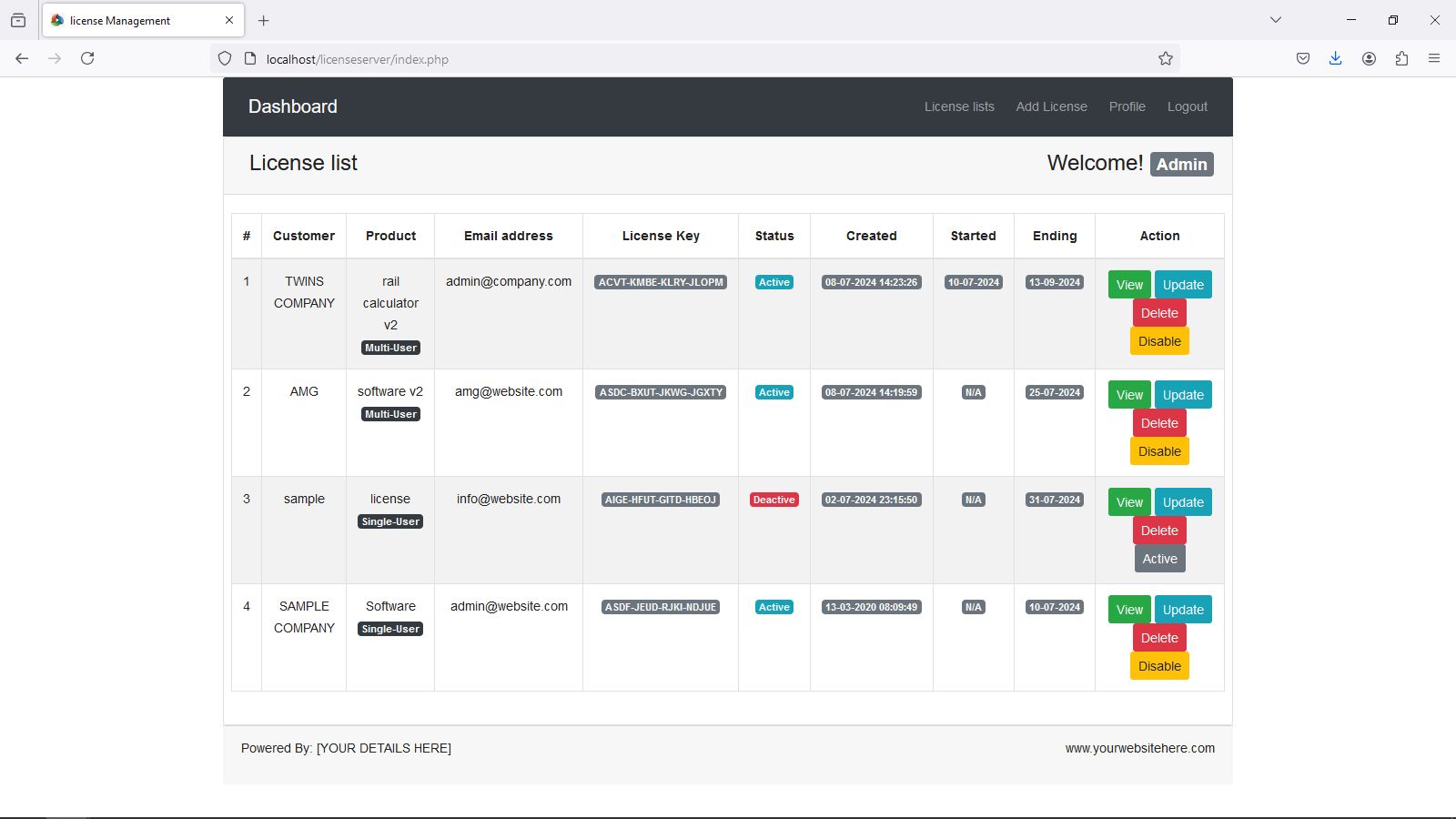1456x819 pixels.
Task: Click Multi-User badge under rail calculator
Action: [390, 348]
